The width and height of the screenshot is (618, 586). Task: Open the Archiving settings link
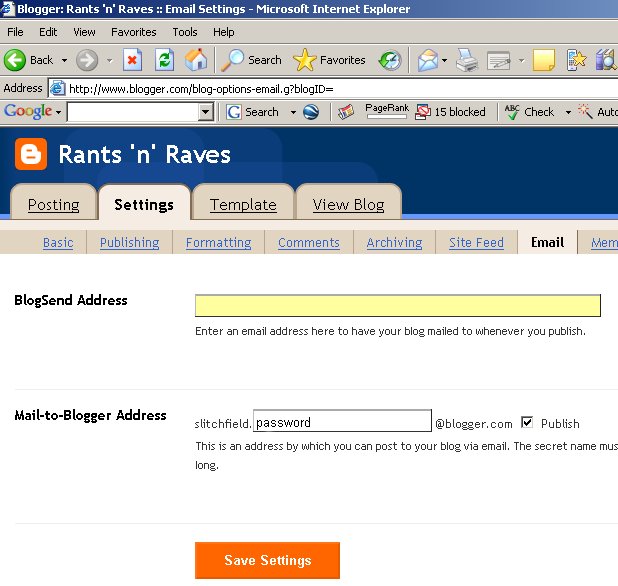pyautogui.click(x=395, y=242)
